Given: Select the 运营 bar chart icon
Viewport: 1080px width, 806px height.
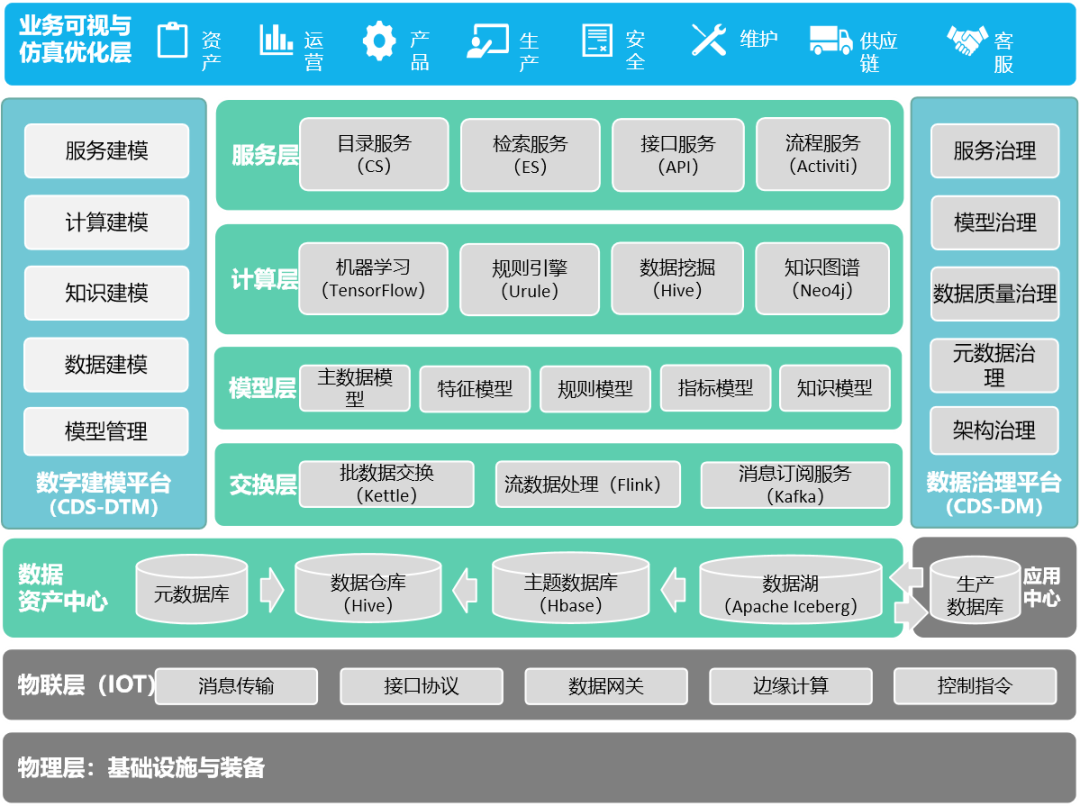Looking at the screenshot, I should point(274,40).
